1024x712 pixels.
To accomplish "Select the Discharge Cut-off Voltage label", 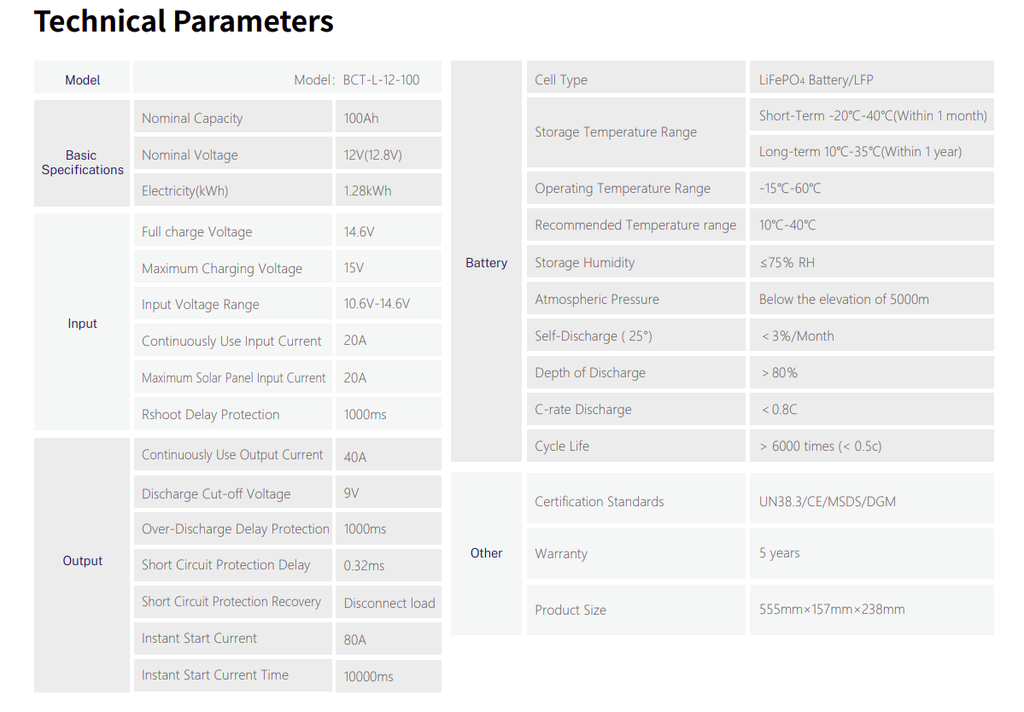I will click(216, 494).
